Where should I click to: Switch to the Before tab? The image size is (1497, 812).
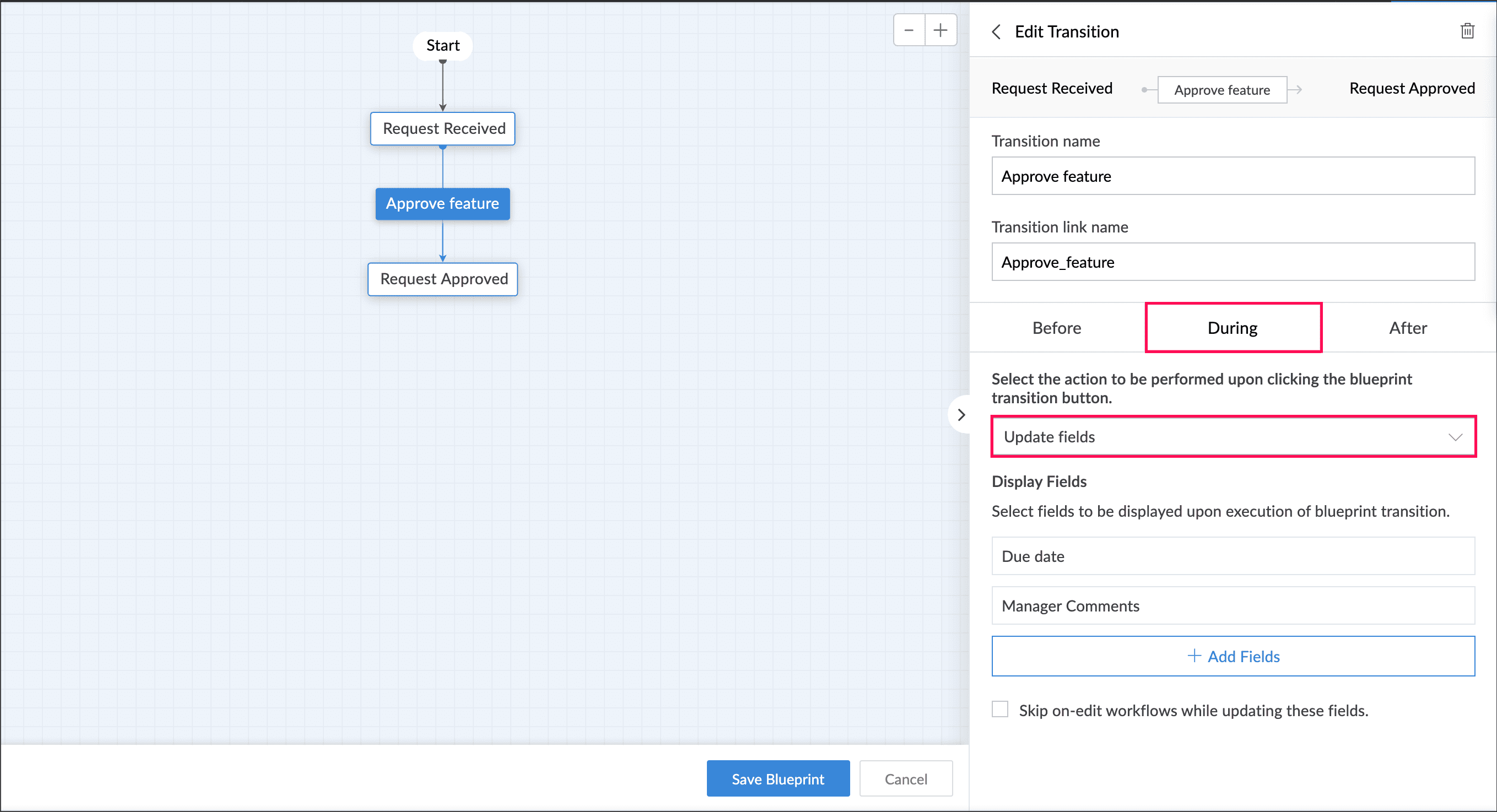[1057, 328]
